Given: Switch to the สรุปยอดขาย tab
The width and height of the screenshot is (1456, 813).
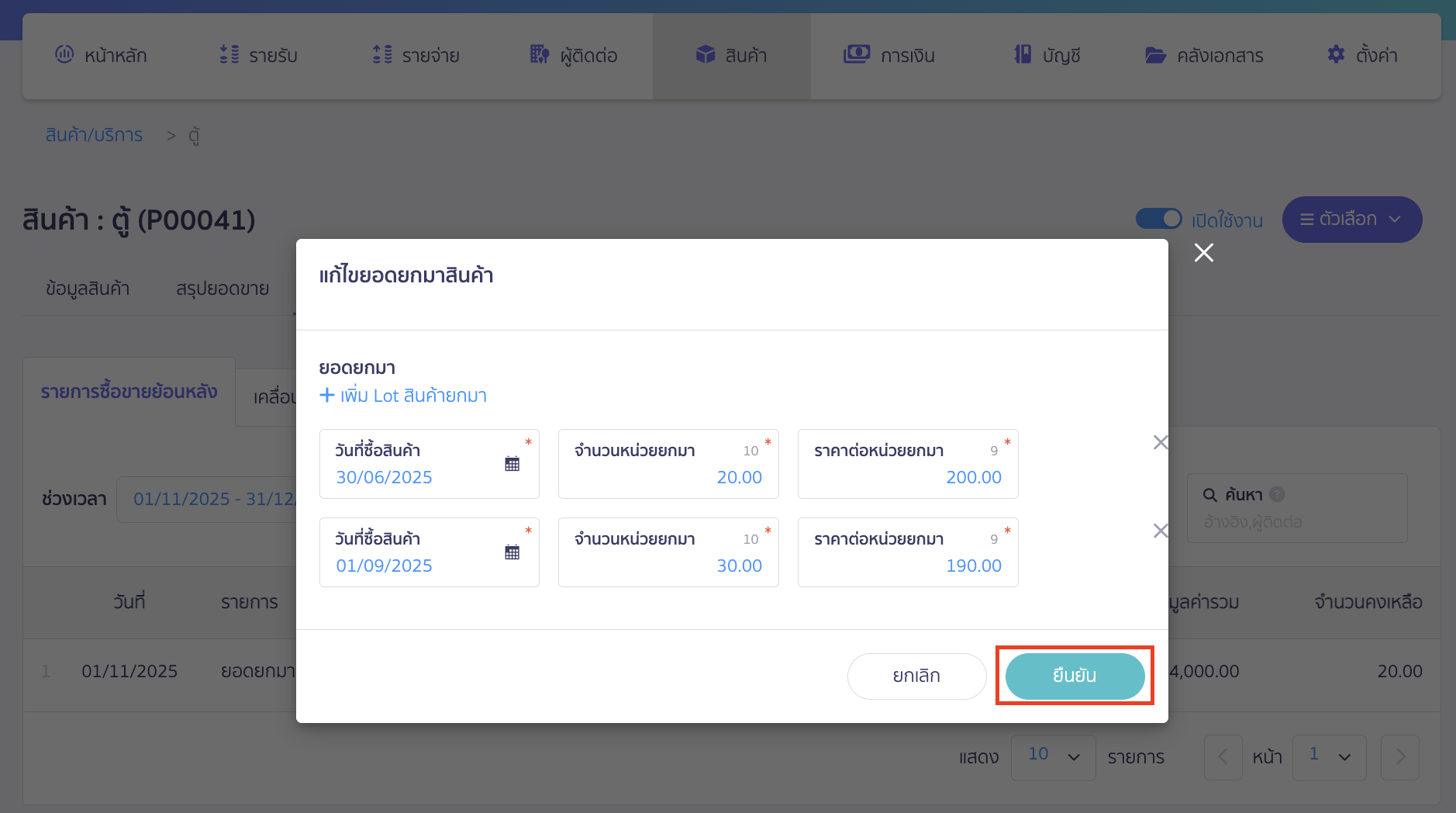Looking at the screenshot, I should 222,288.
